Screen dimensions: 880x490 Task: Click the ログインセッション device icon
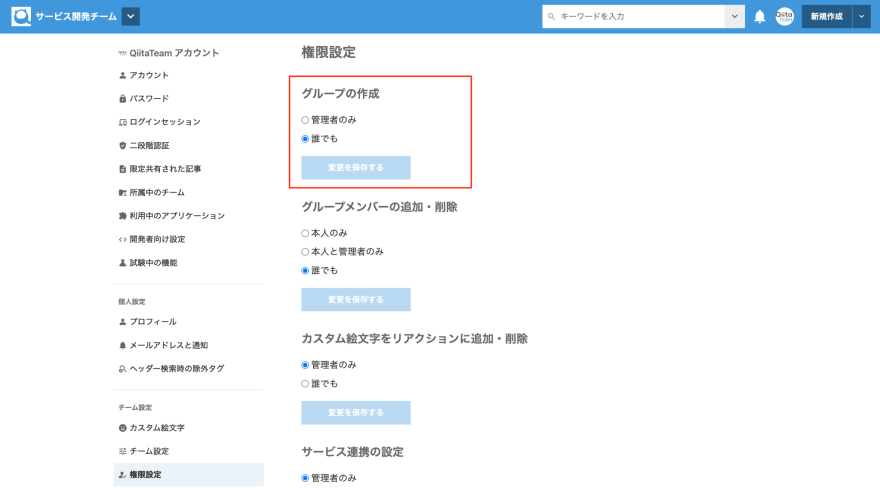tap(122, 122)
